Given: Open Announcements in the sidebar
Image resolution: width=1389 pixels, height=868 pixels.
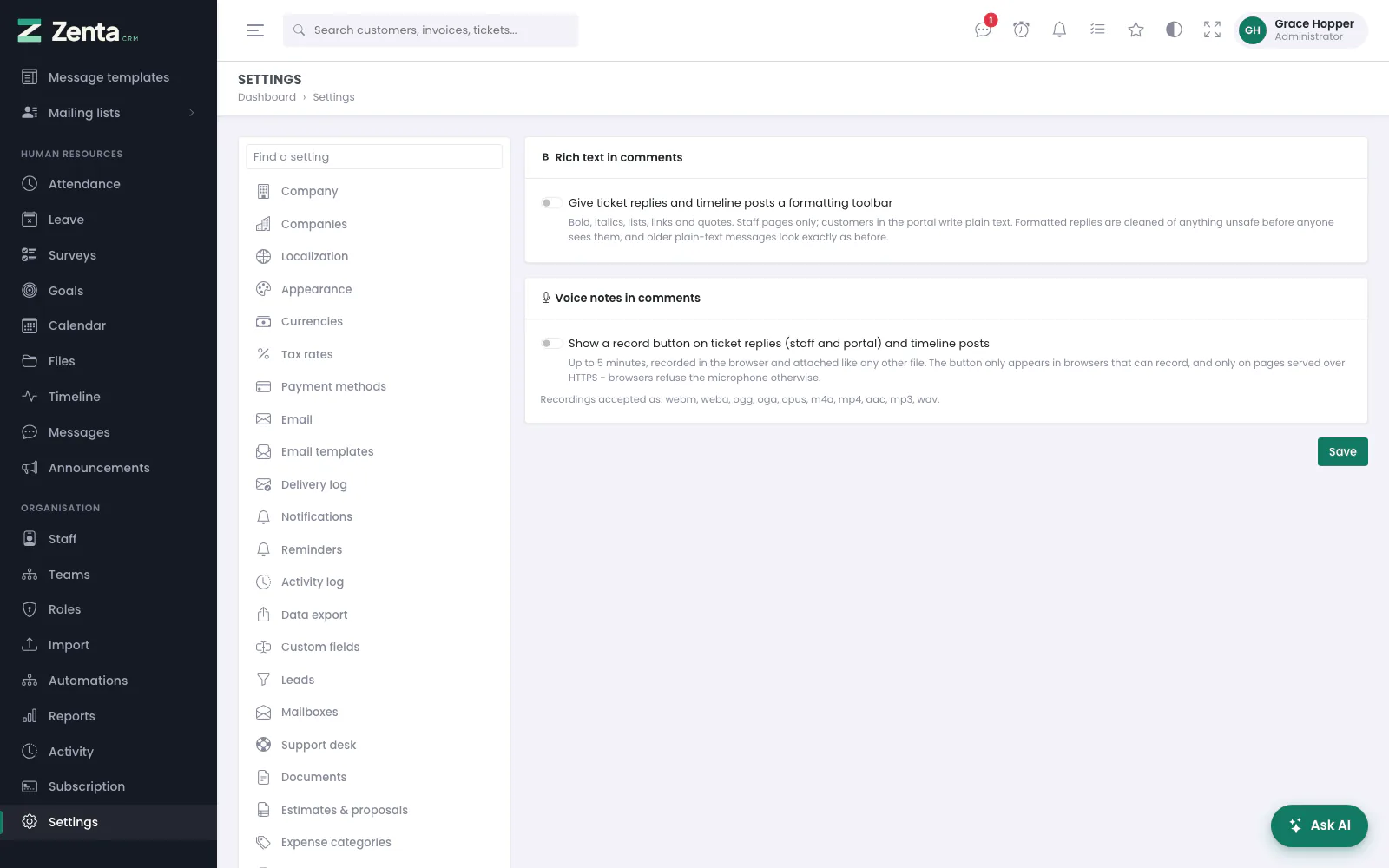Looking at the screenshot, I should click(x=109, y=468).
